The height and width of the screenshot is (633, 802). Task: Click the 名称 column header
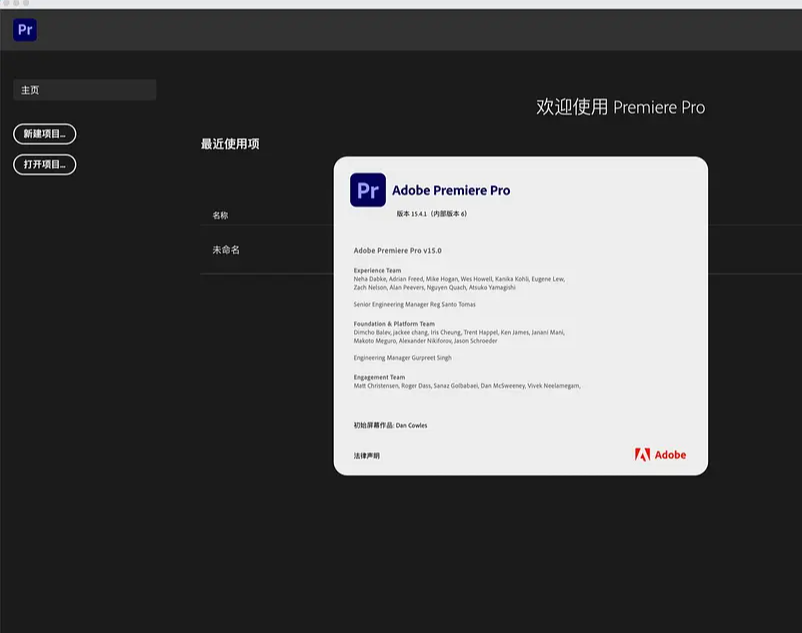pyautogui.click(x=220, y=215)
